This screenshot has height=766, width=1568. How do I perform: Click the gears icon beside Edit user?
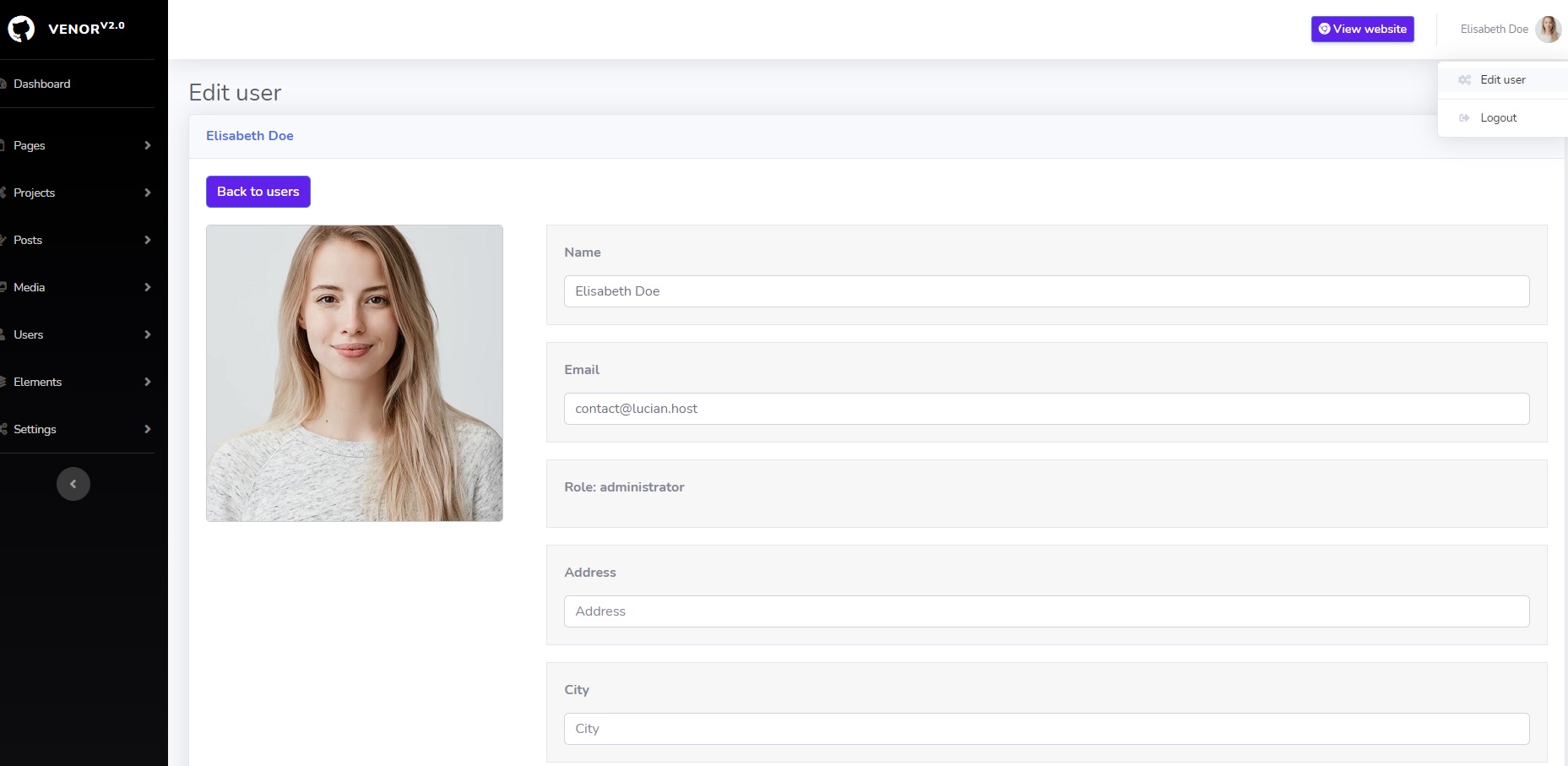pyautogui.click(x=1464, y=80)
